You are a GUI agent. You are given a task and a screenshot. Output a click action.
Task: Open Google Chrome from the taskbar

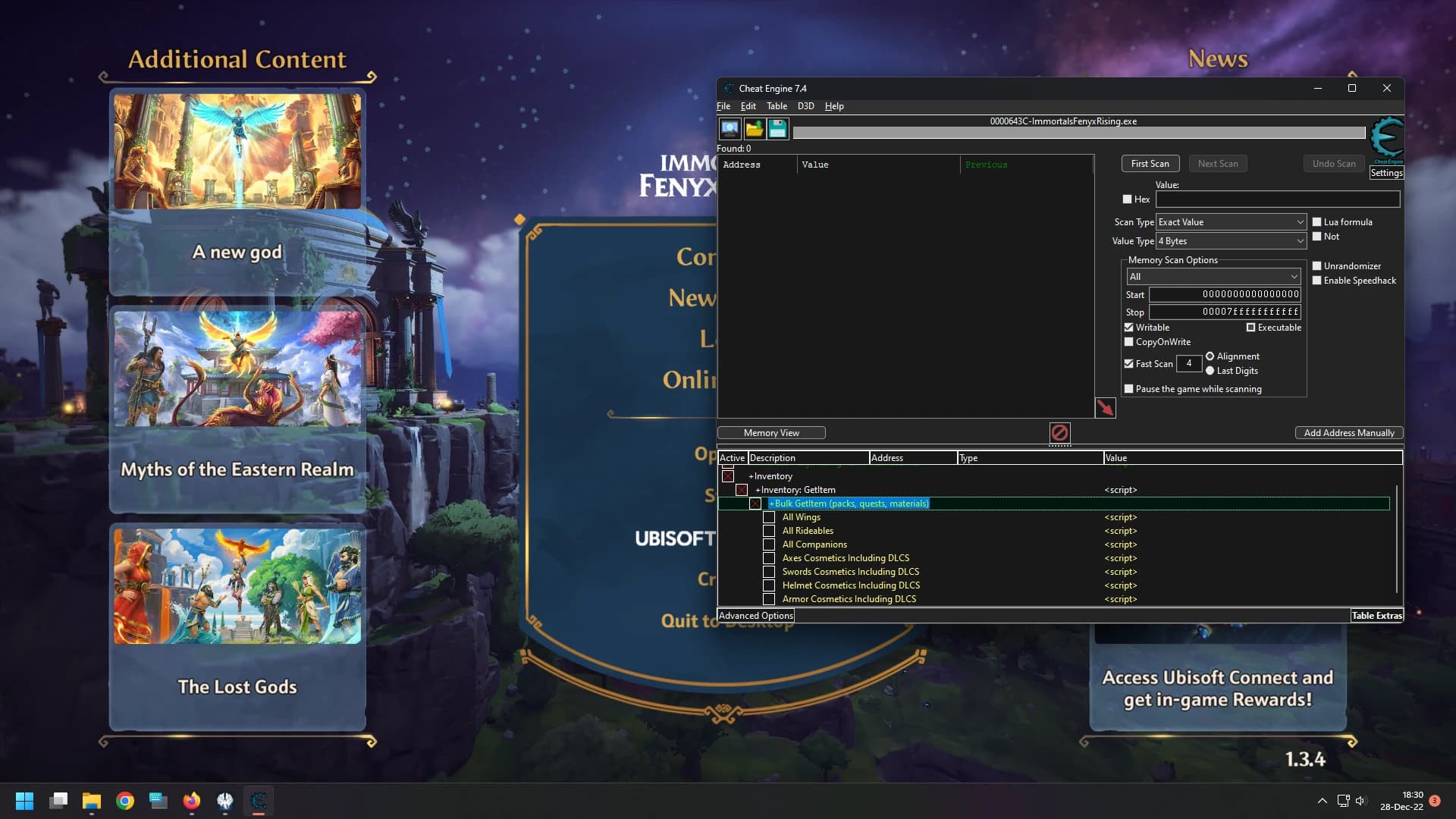pos(125,801)
